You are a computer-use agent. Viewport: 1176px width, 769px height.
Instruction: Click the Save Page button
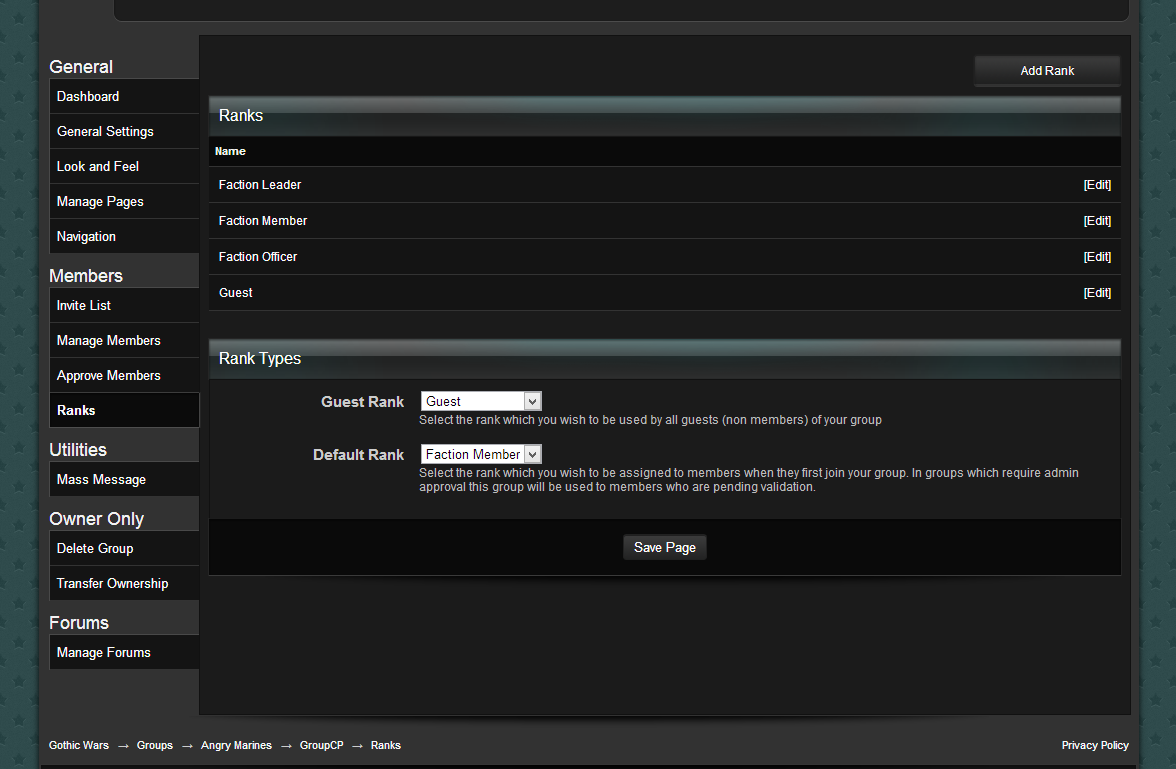click(x=664, y=548)
